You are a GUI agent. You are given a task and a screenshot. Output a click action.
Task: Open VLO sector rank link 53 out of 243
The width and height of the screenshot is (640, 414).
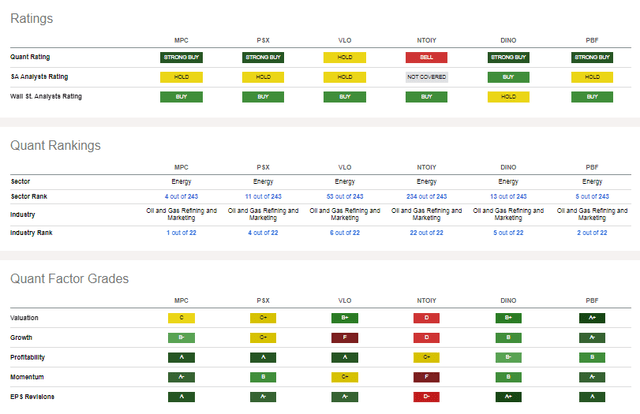coord(344,196)
